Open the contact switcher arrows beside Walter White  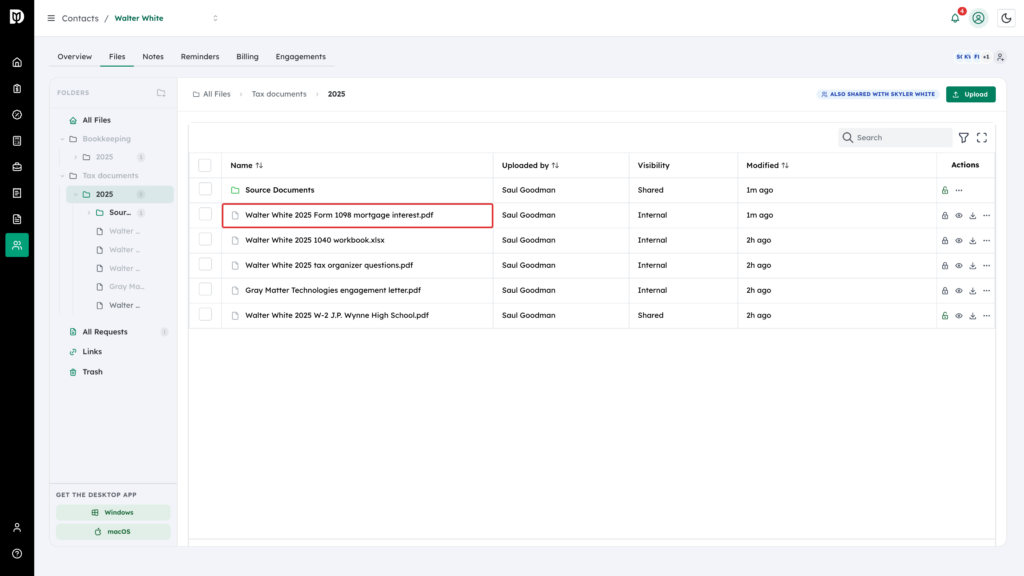point(216,18)
